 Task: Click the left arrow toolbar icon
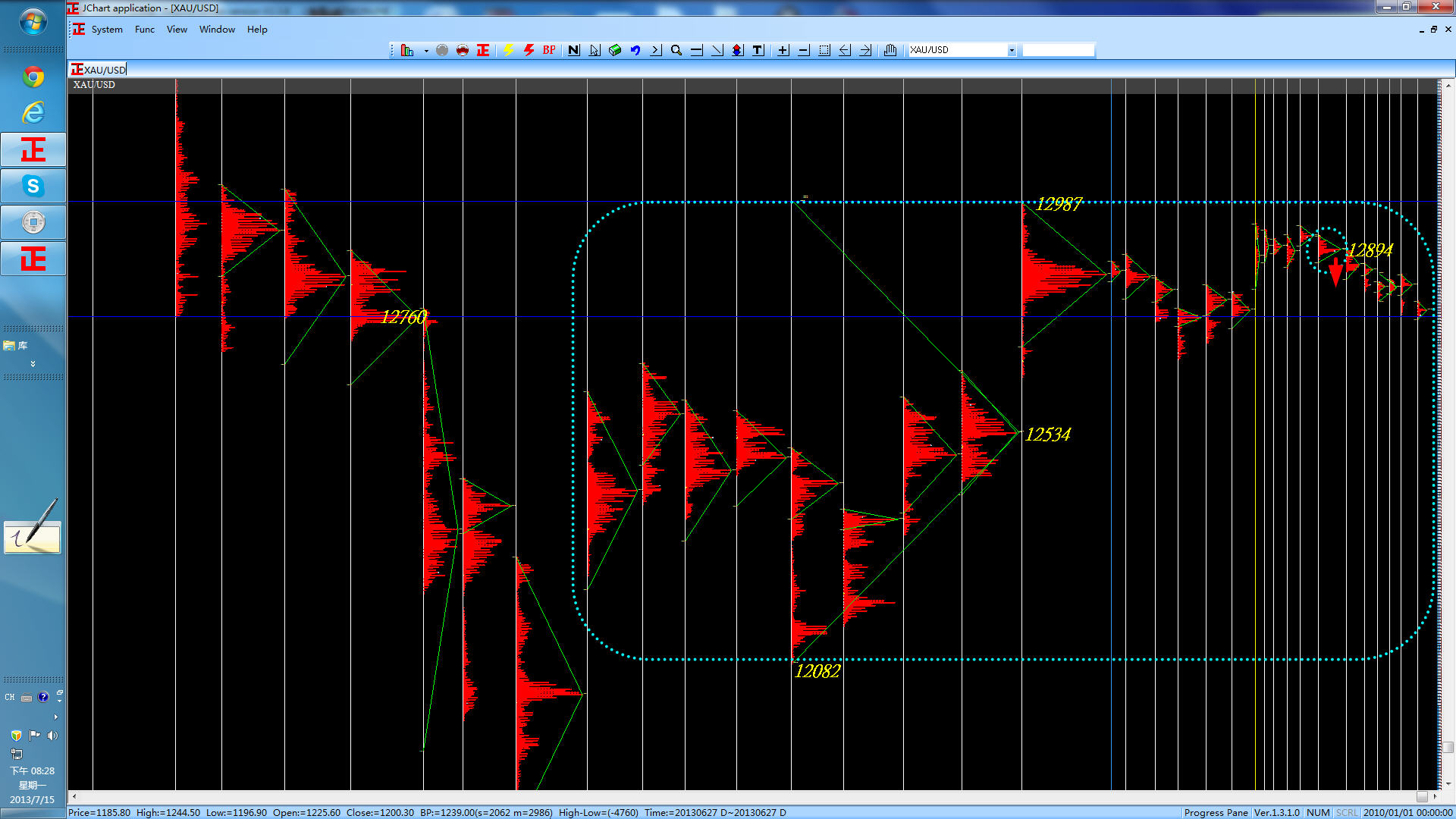[845, 50]
